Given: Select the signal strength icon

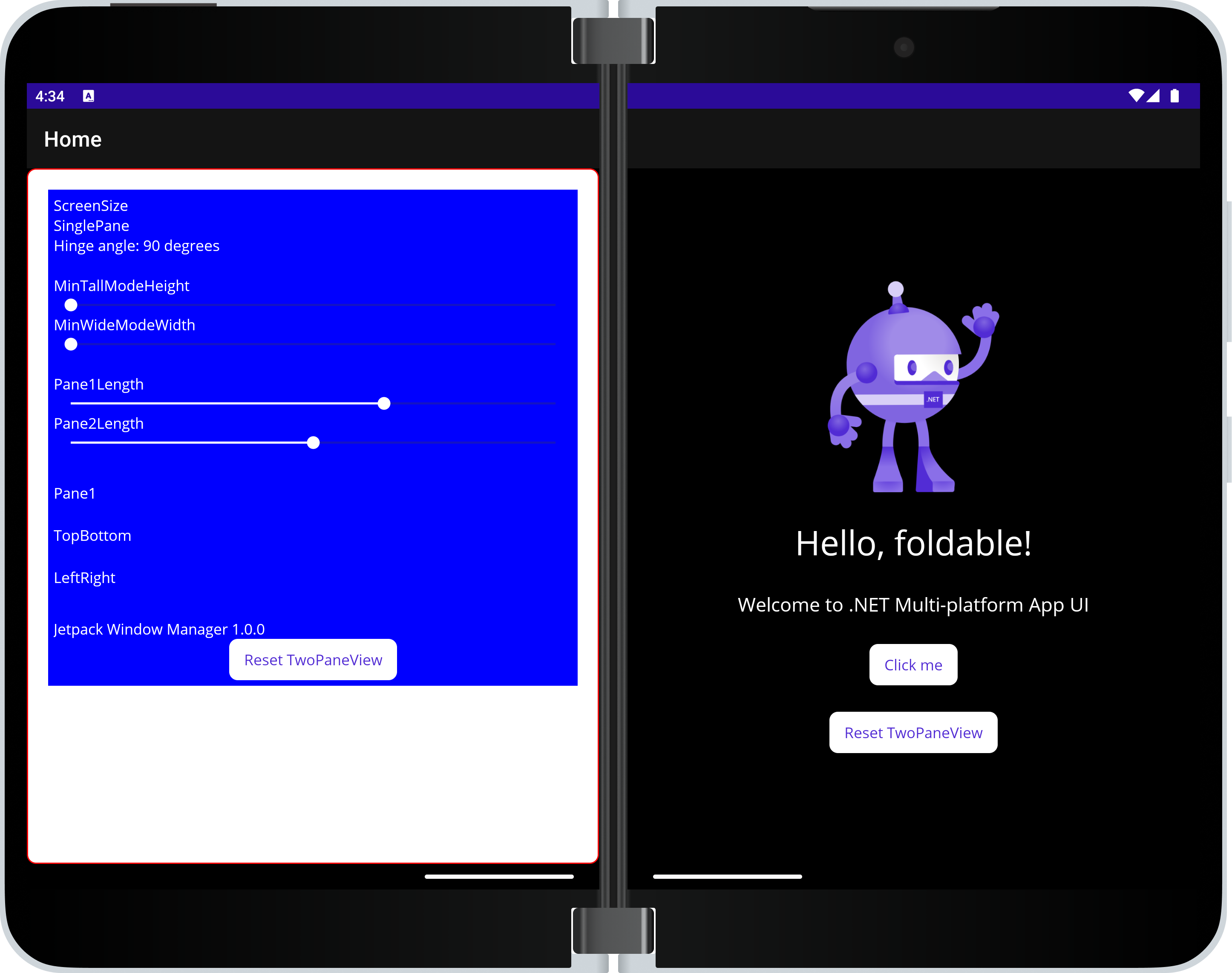Looking at the screenshot, I should (x=1155, y=95).
